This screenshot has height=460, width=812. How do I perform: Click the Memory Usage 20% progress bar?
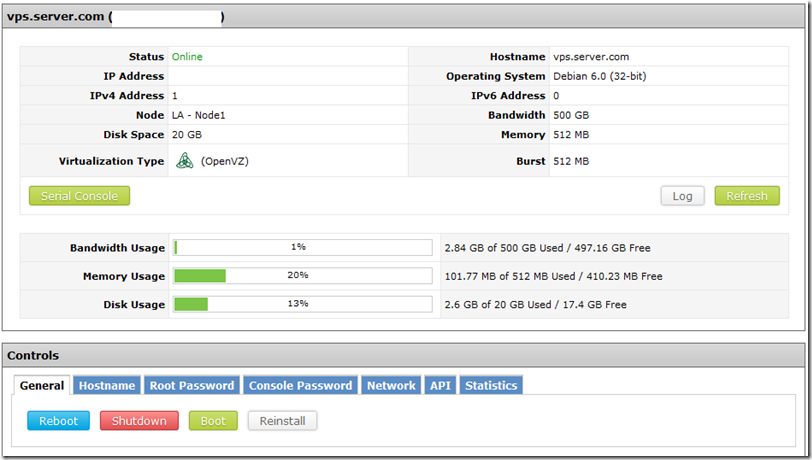303,276
